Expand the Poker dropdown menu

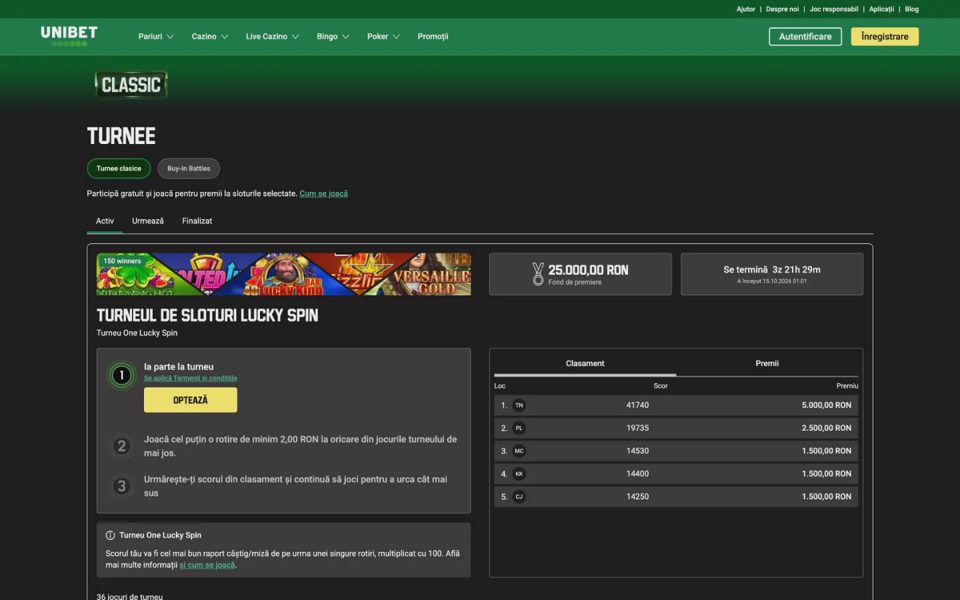pos(383,37)
